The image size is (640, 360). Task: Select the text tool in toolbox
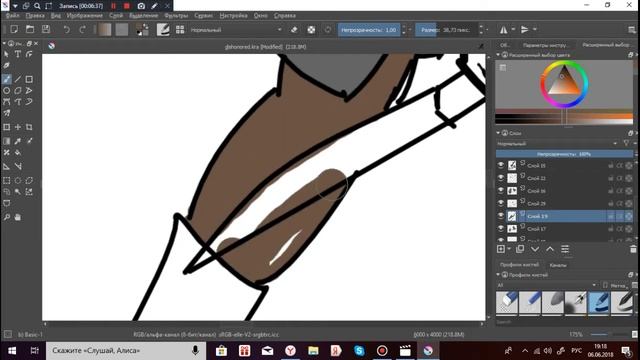[18, 54]
